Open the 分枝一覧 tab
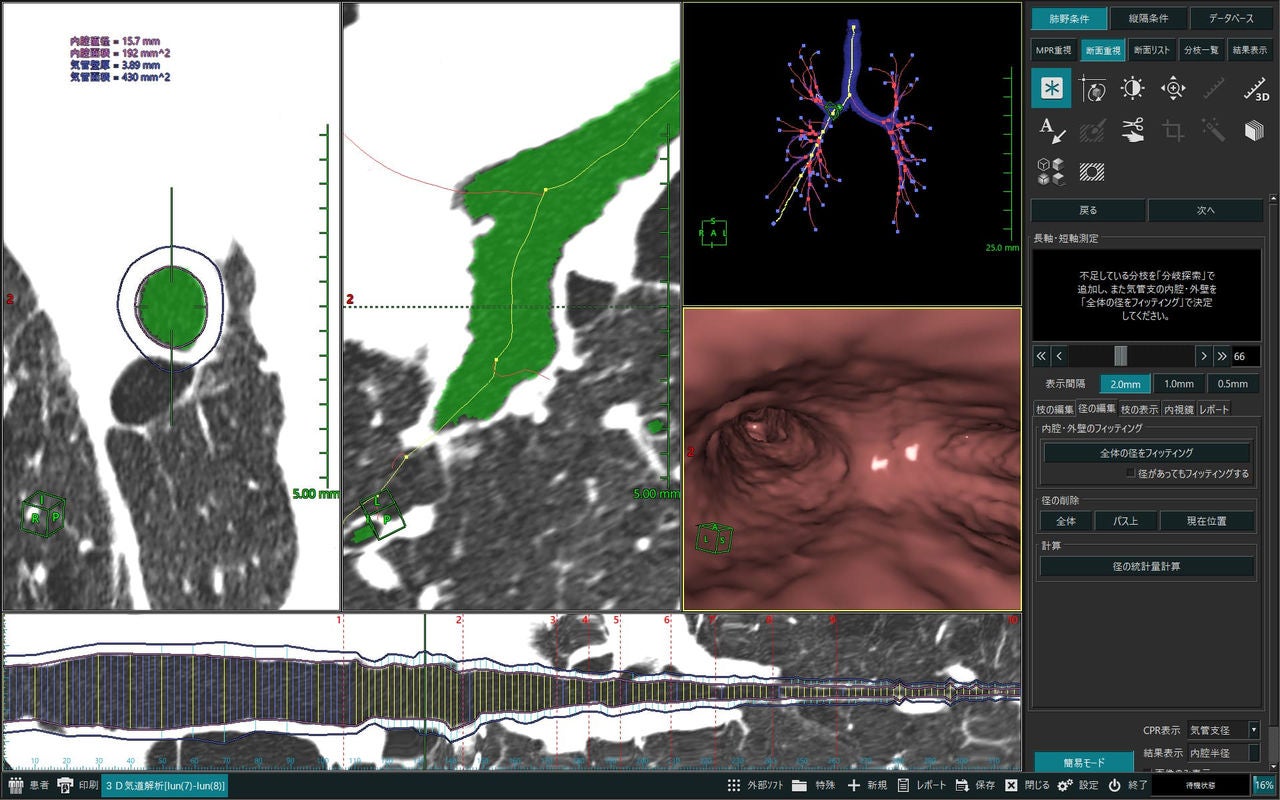 [1201, 49]
